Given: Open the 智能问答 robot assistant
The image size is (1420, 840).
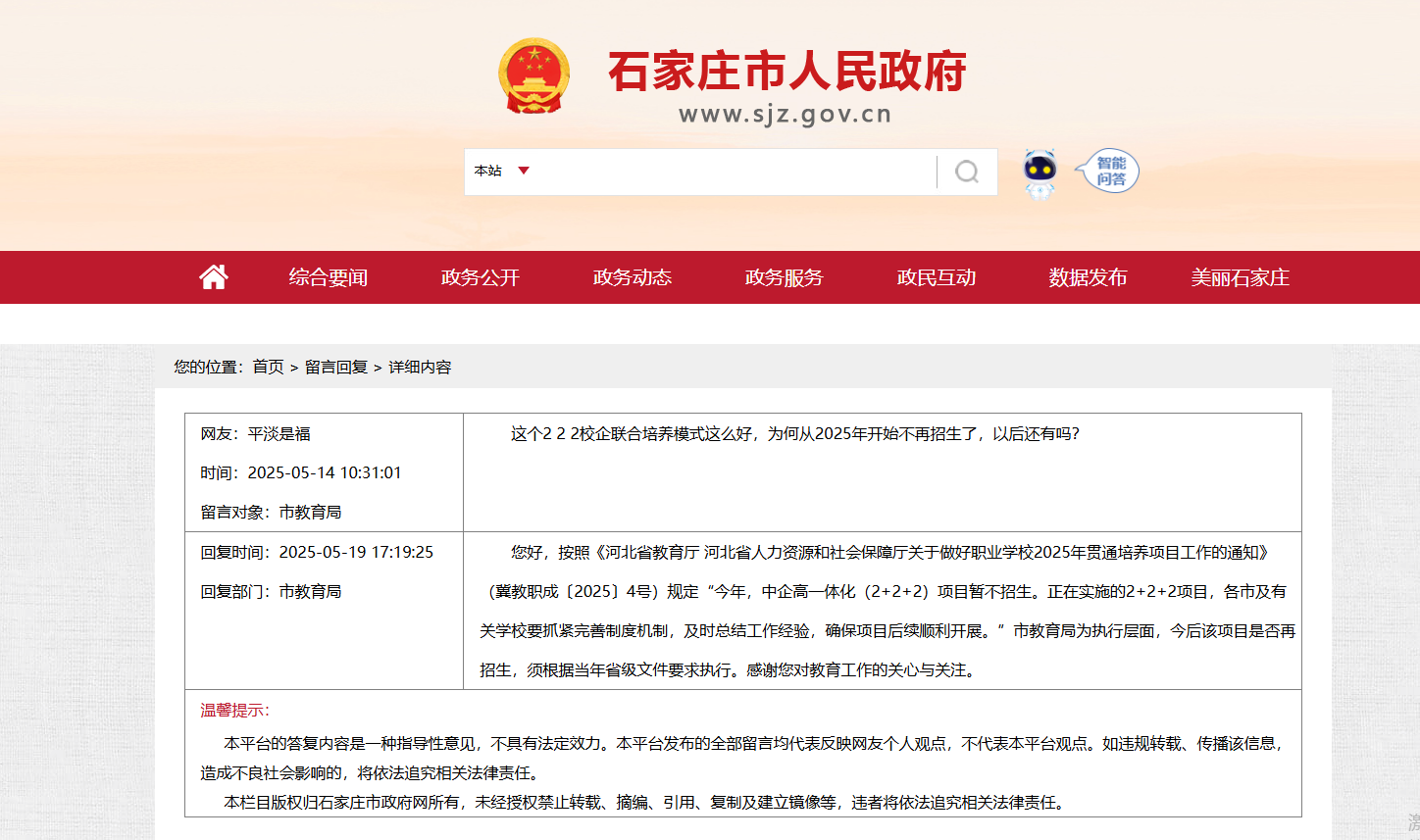Looking at the screenshot, I should pos(1108,170).
